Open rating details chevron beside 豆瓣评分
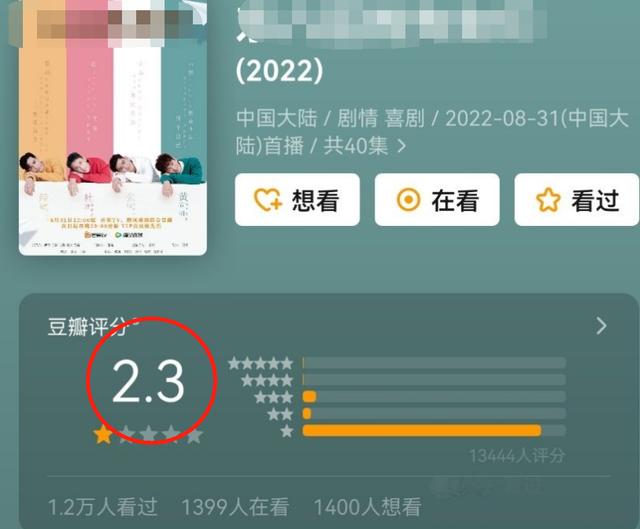Viewport: 640px width, 529px height. point(601,326)
